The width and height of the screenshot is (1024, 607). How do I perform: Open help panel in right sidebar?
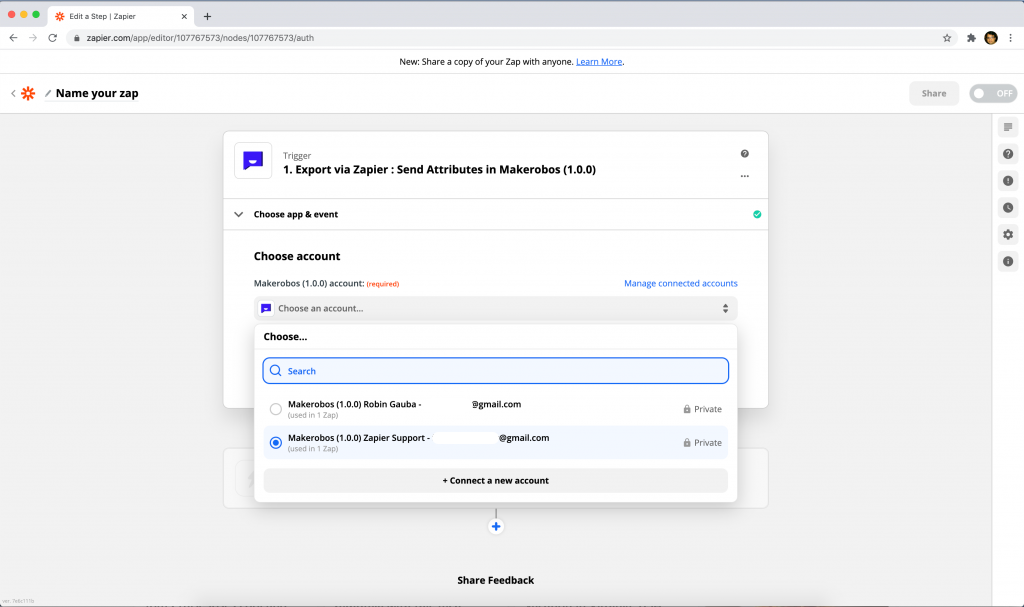[x=1008, y=154]
